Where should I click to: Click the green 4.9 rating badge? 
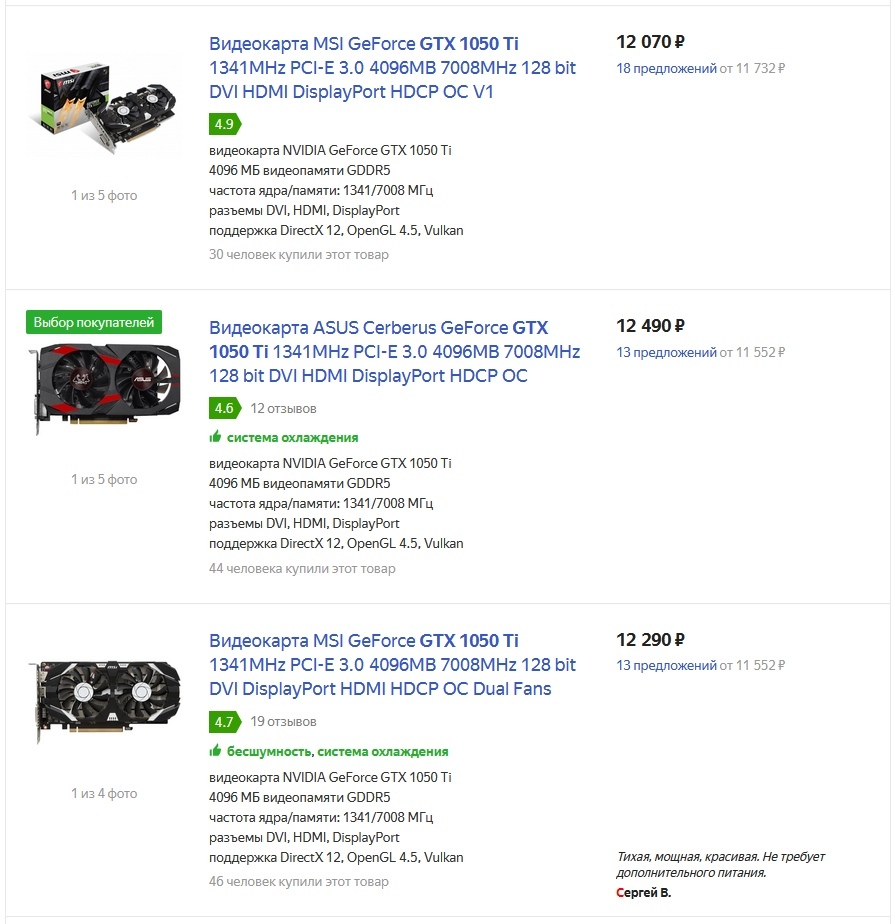(224, 124)
